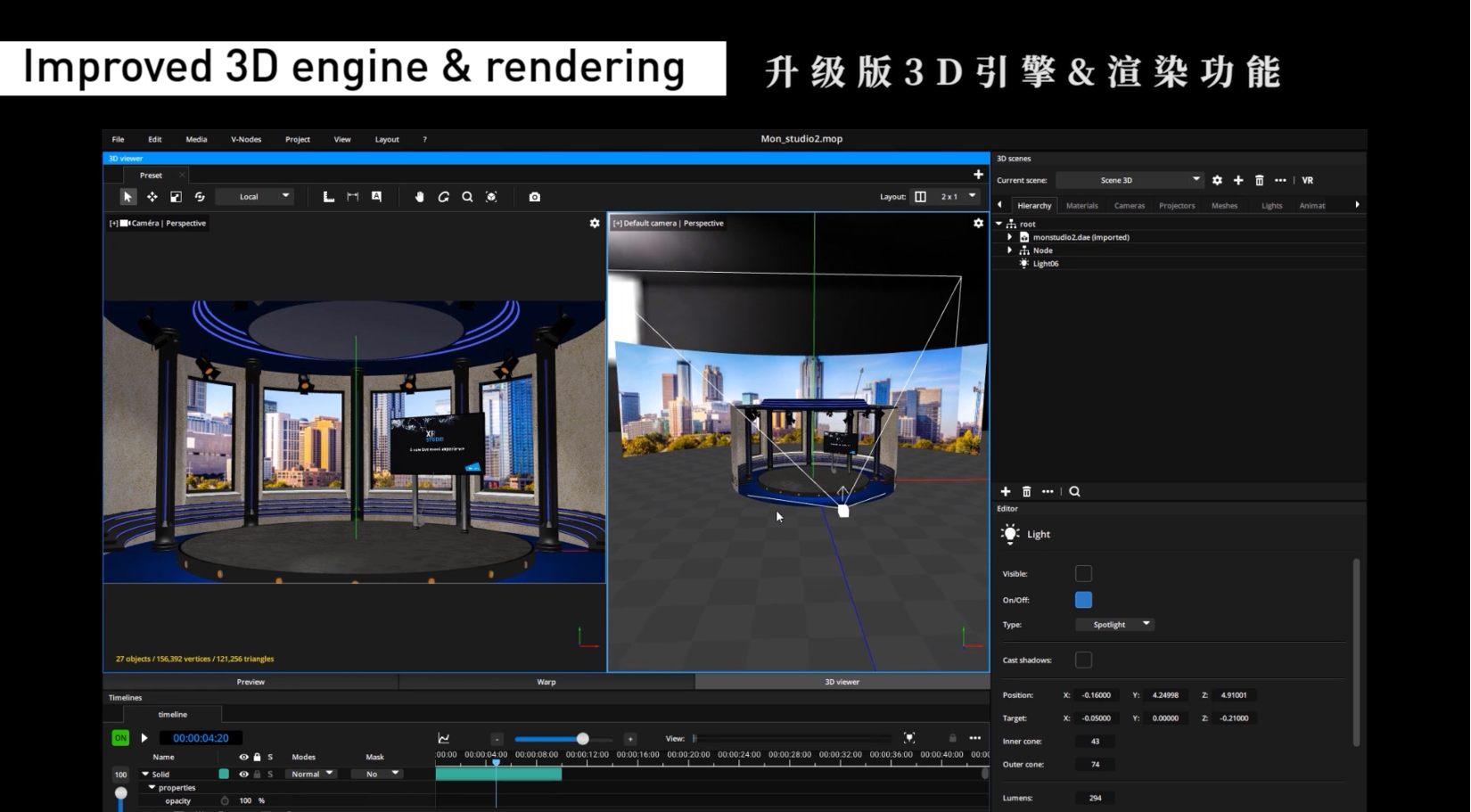Fit timeline view to content icon
The width and height of the screenshot is (1471, 812).
click(x=909, y=738)
